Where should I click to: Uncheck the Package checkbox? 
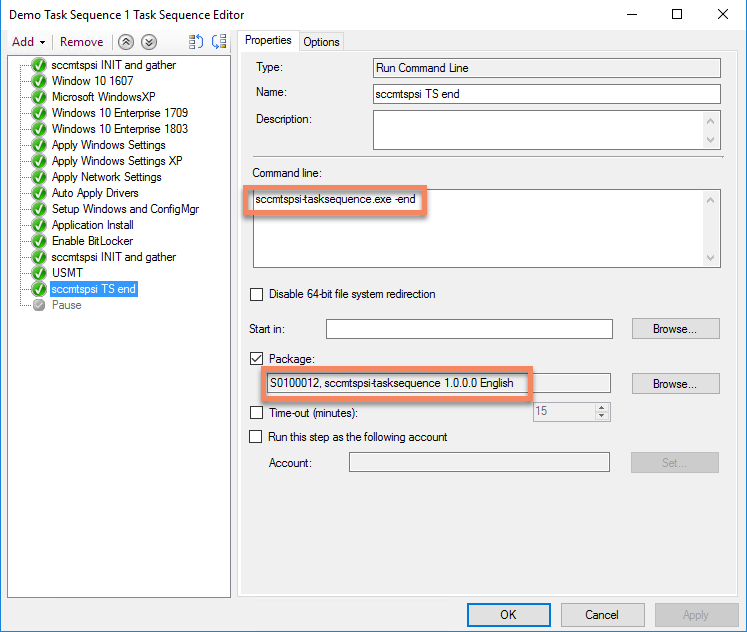[x=256, y=359]
